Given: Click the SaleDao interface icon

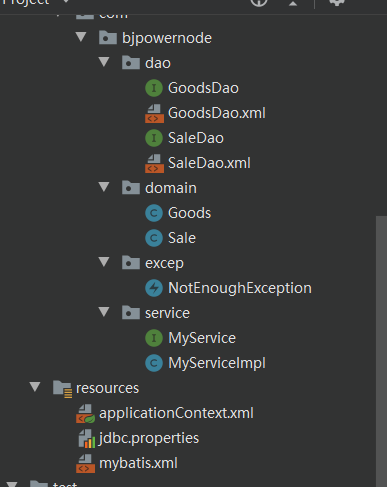Looking at the screenshot, I should tap(154, 138).
